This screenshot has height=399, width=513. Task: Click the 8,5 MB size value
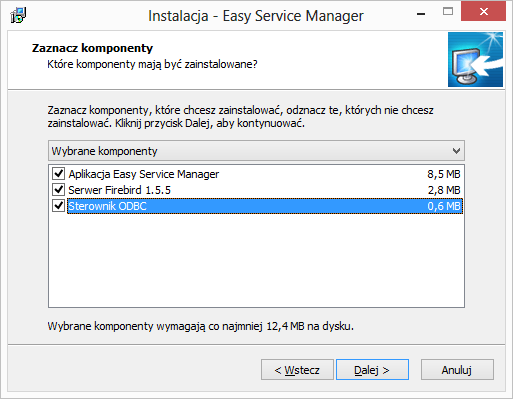[444, 174]
